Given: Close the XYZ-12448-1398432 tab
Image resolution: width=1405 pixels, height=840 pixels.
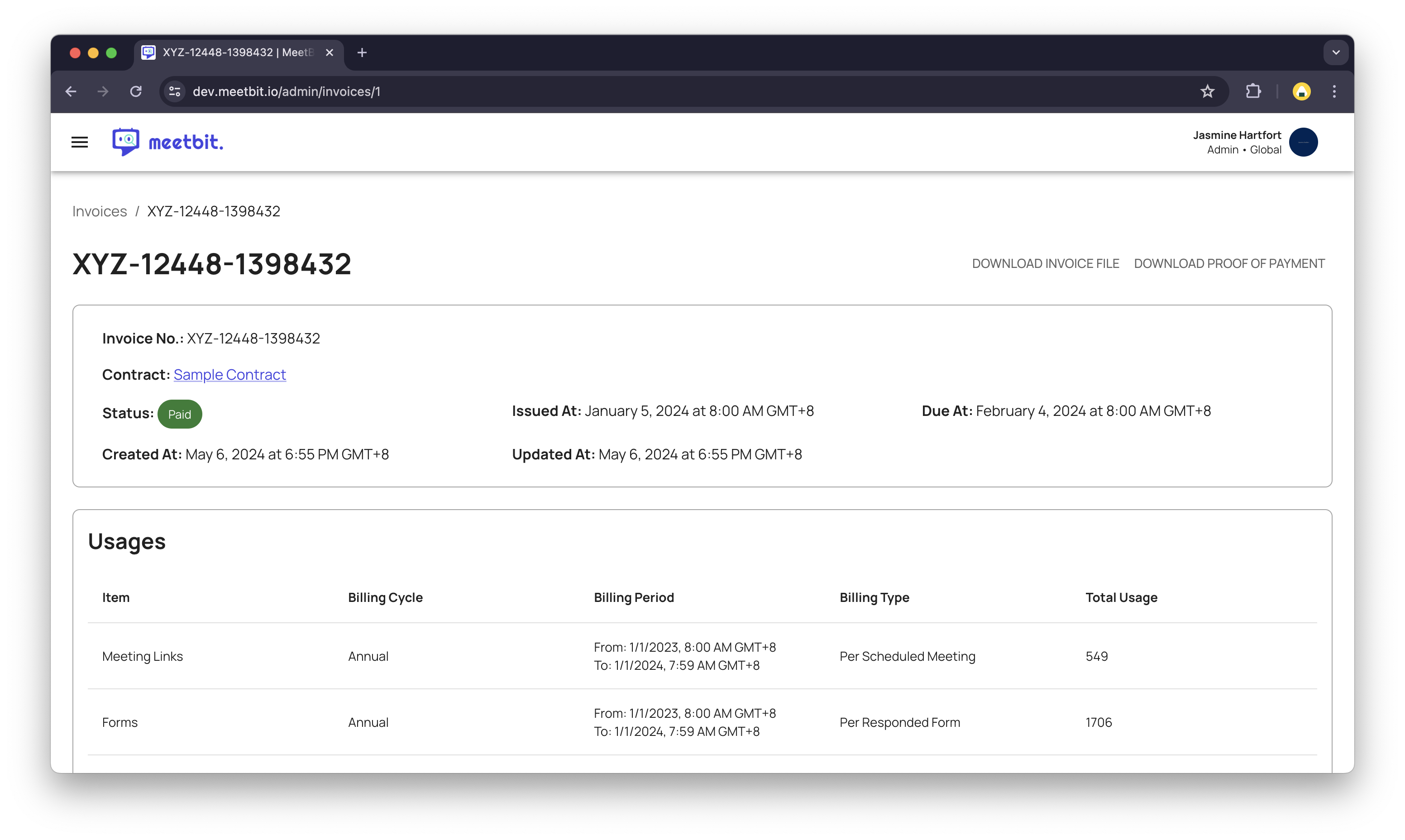Looking at the screenshot, I should pyautogui.click(x=330, y=52).
